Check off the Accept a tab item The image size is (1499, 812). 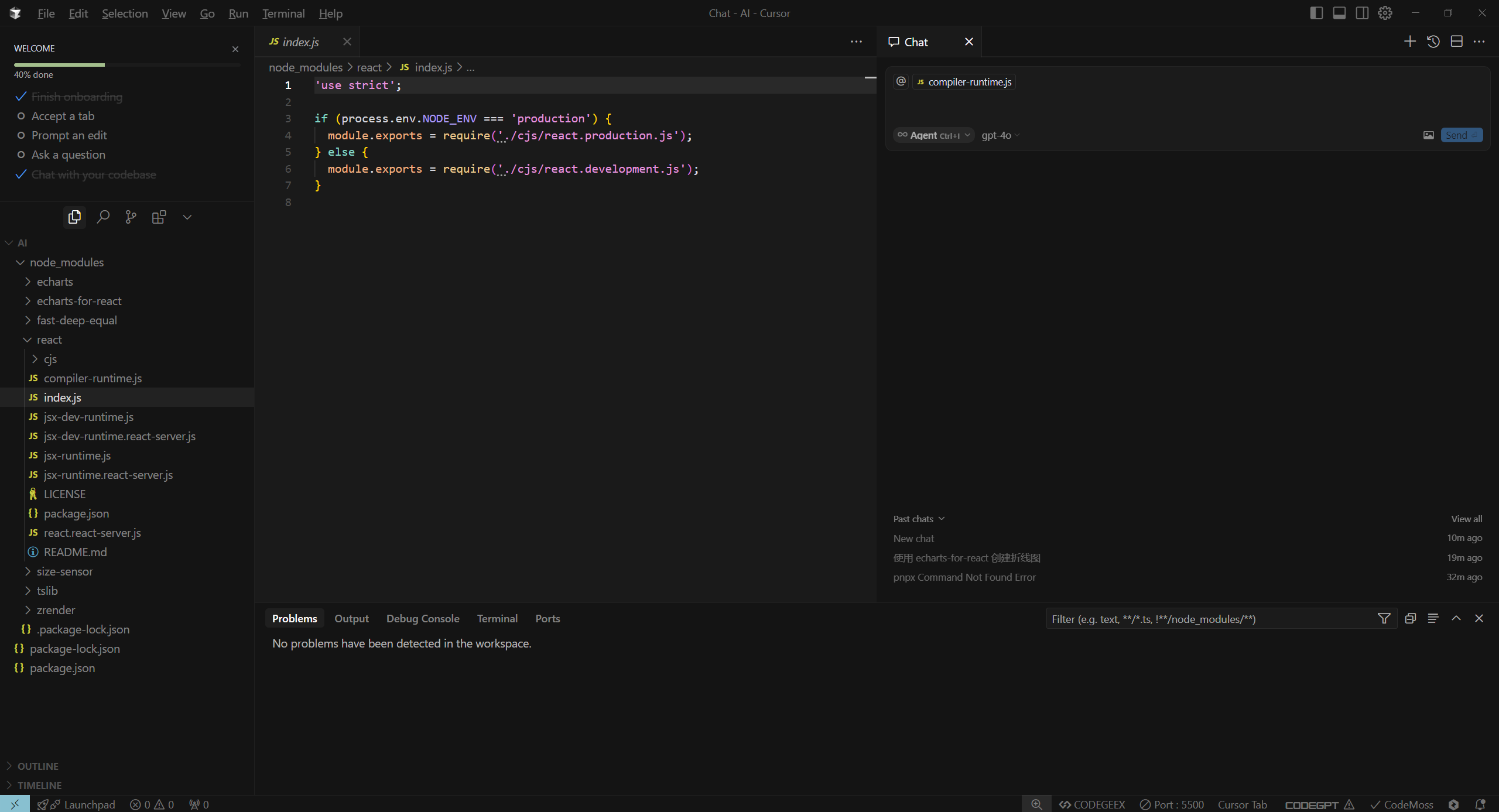coord(21,116)
